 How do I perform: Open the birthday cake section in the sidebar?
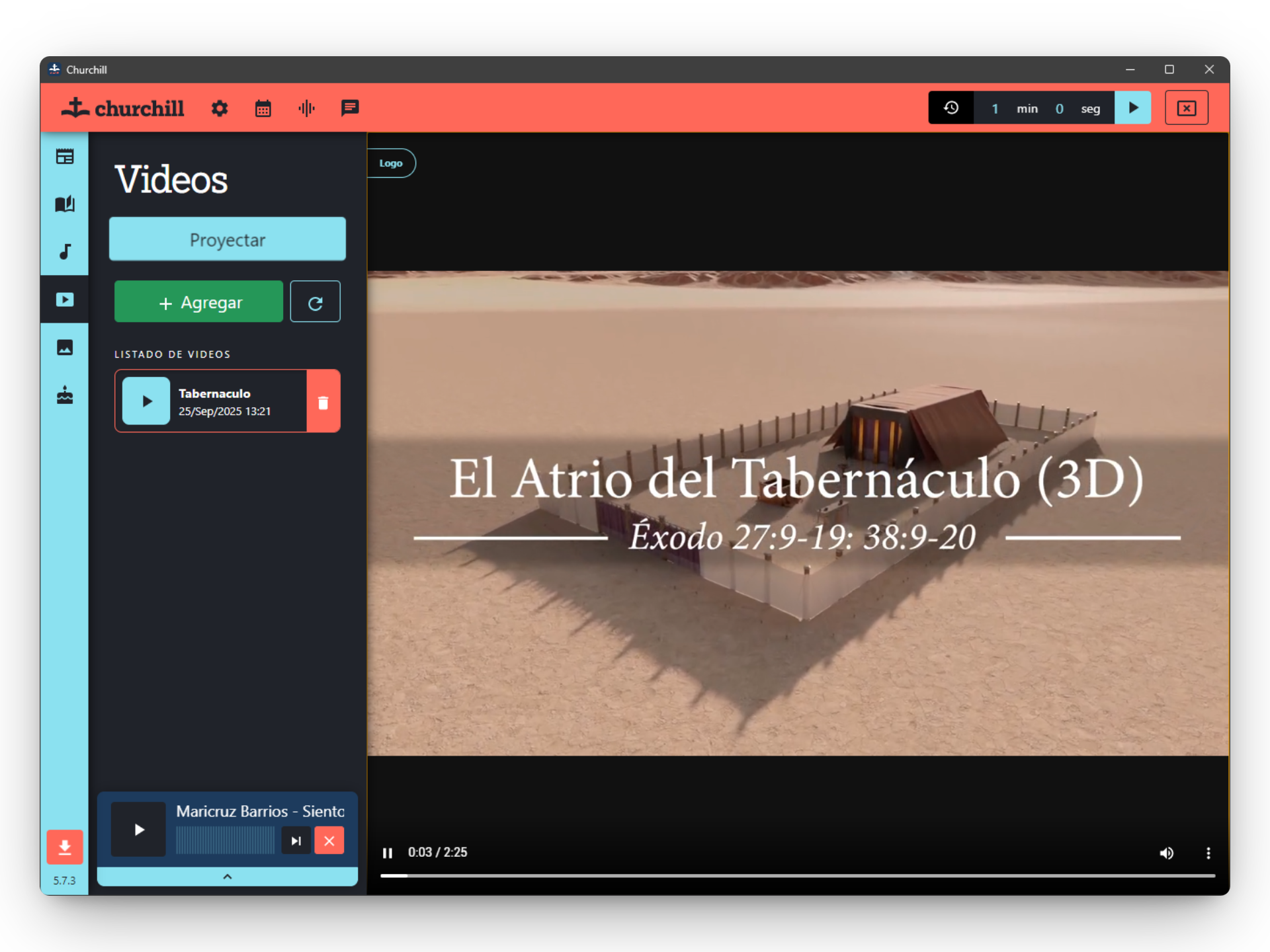pyautogui.click(x=64, y=395)
